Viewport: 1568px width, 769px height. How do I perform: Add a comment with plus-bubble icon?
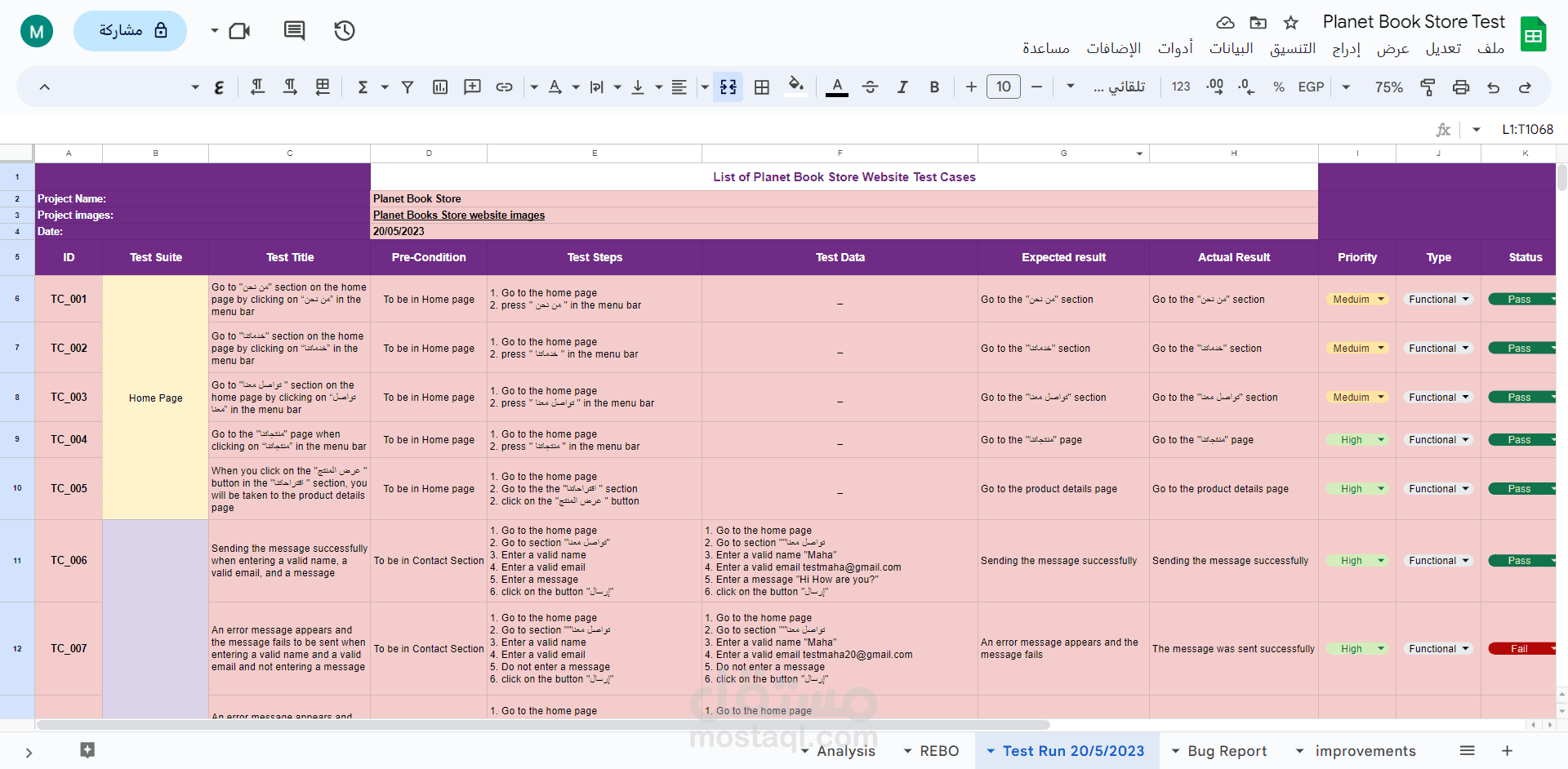click(x=472, y=87)
